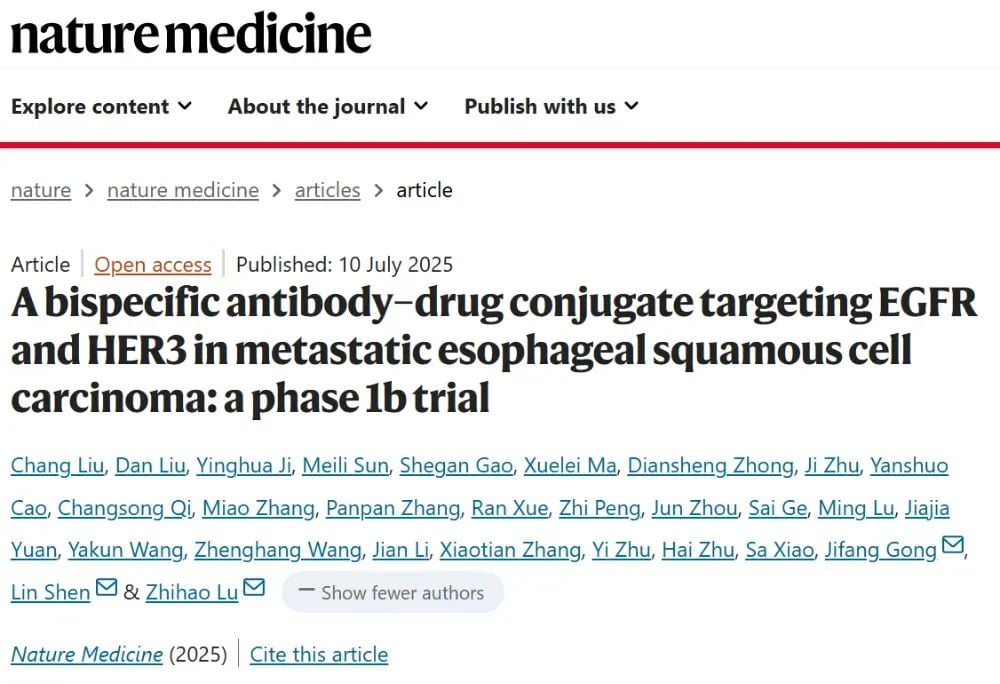This screenshot has width=1000, height=684.
Task: Expand the Publish with us menu
Action: click(551, 106)
